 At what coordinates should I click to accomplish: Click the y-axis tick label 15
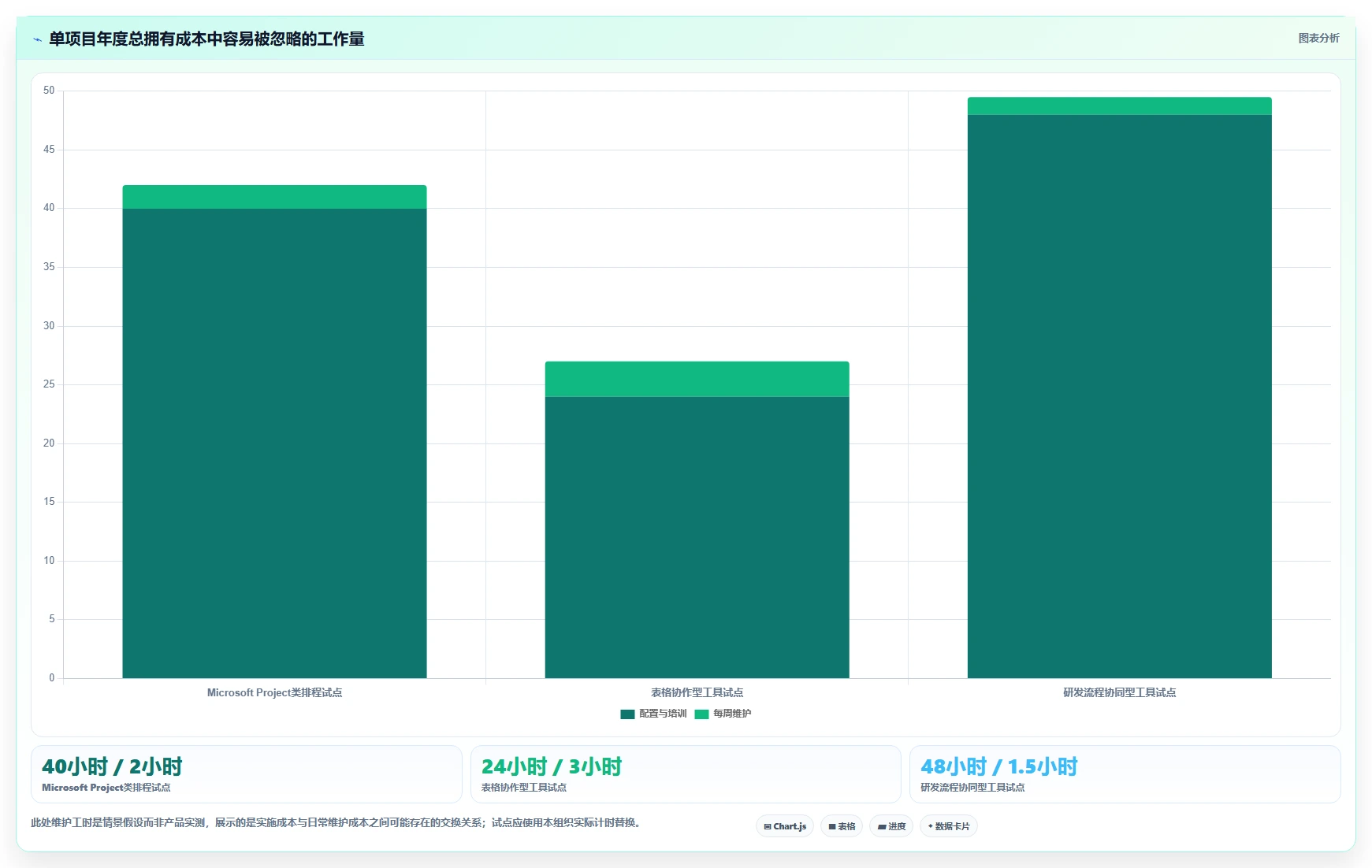click(x=49, y=502)
